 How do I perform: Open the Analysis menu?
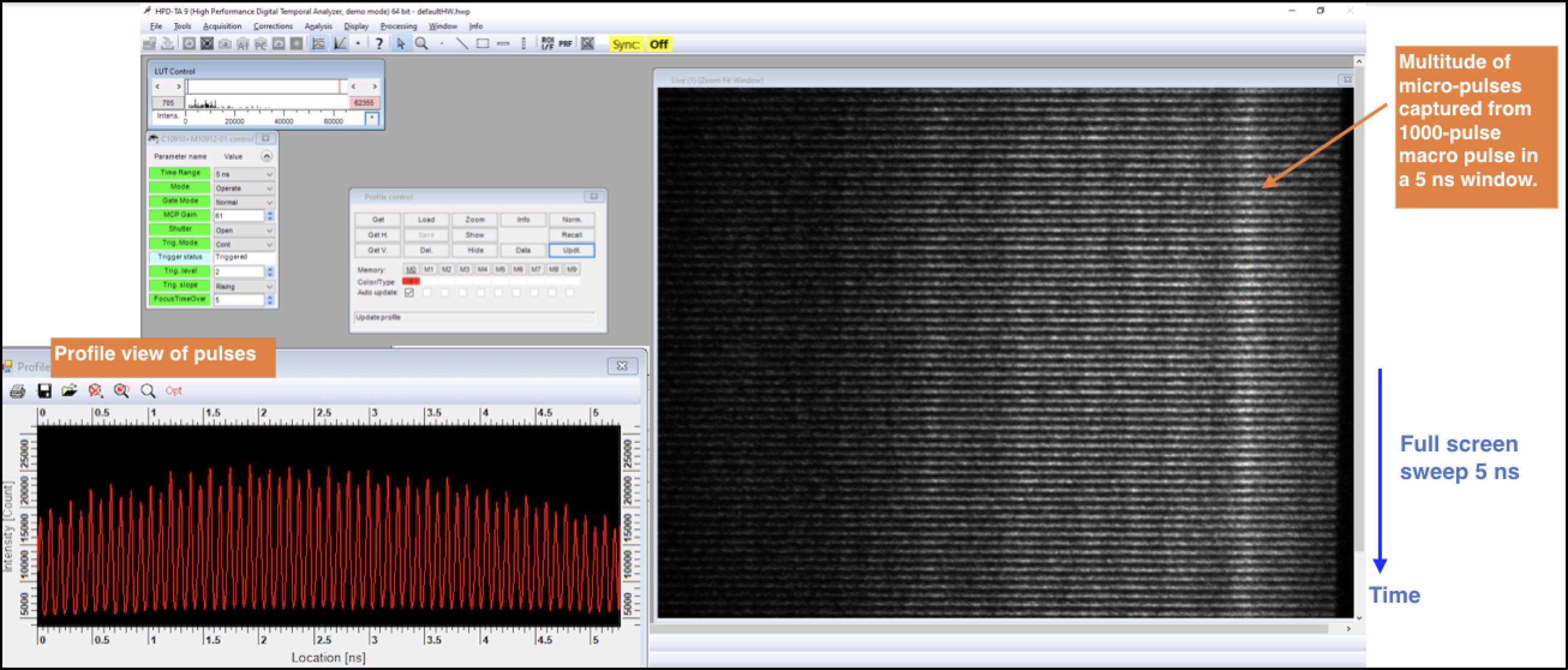point(318,26)
